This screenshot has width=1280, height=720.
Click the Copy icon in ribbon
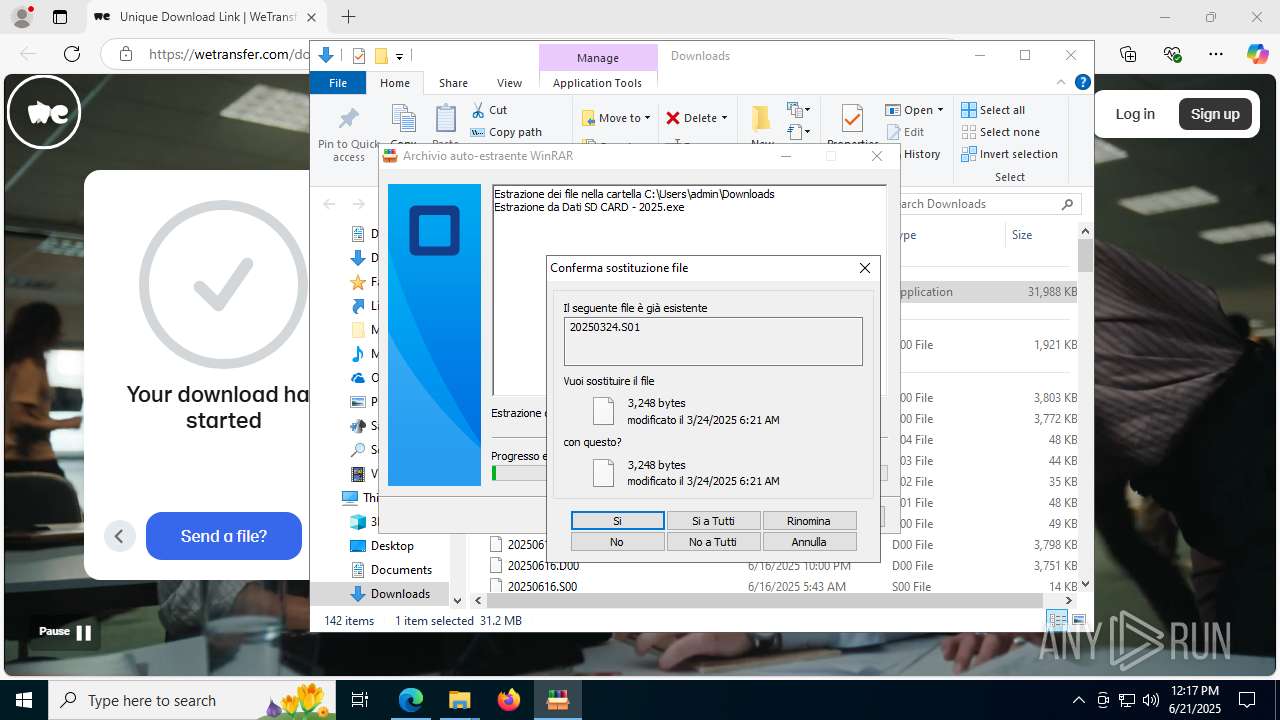(x=404, y=120)
